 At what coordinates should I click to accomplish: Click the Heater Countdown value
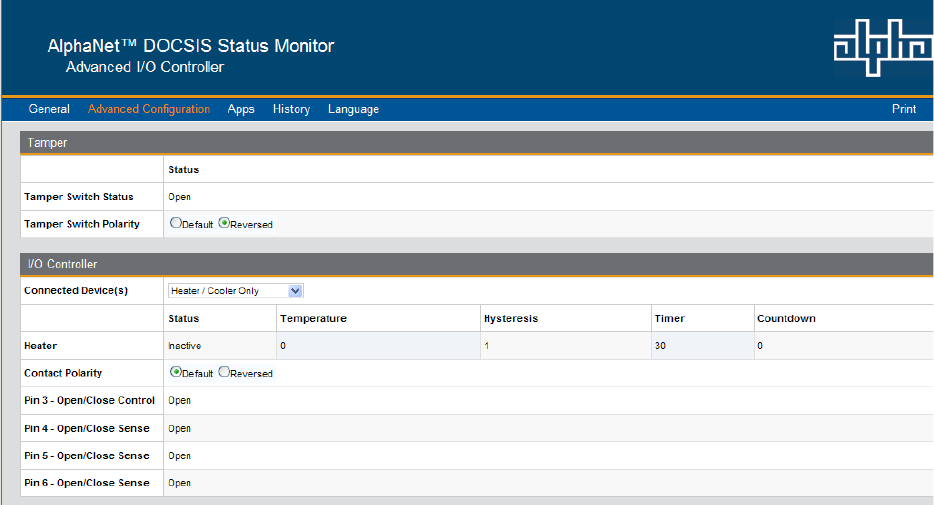(759, 345)
